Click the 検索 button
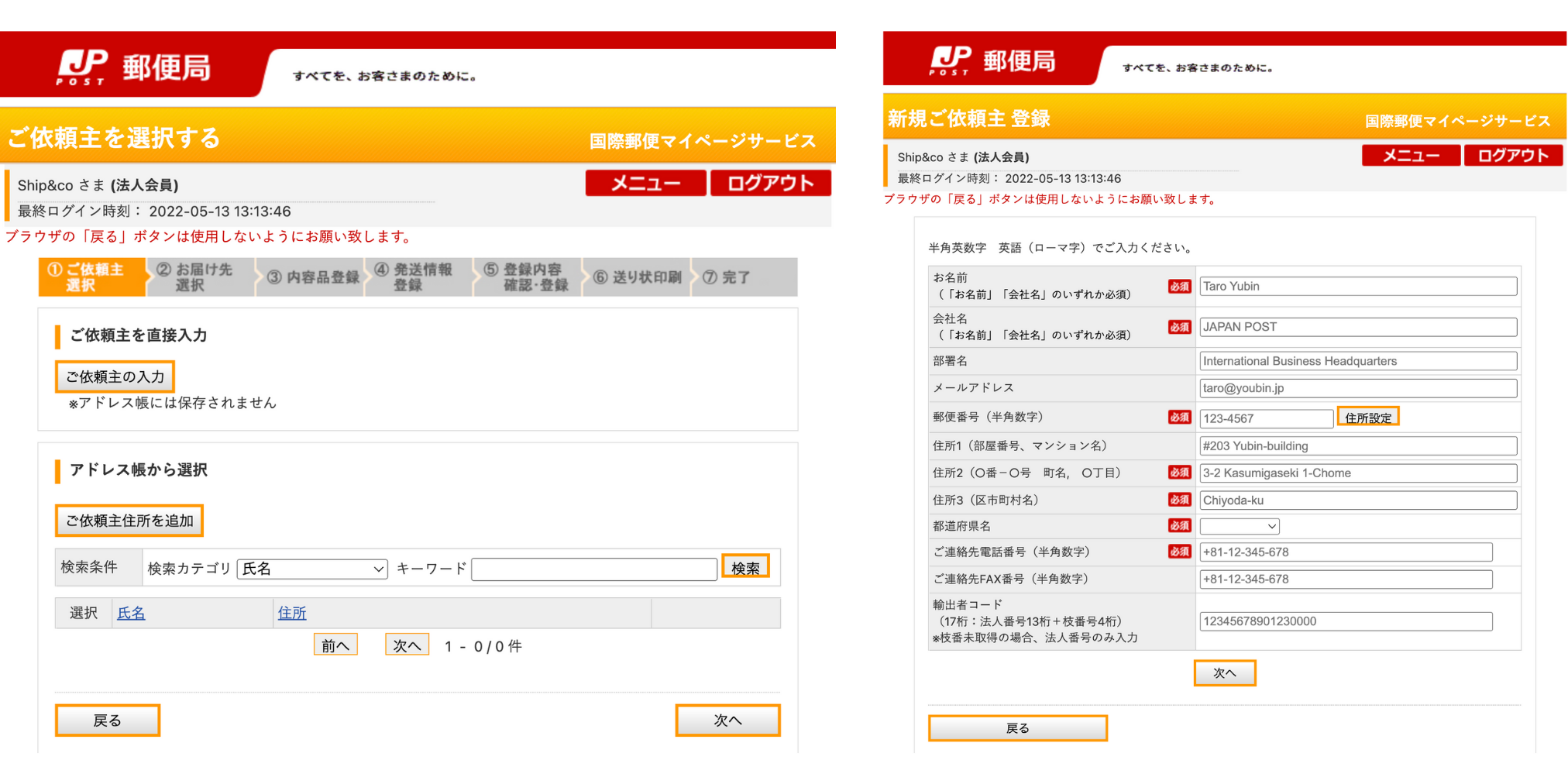 (x=745, y=567)
